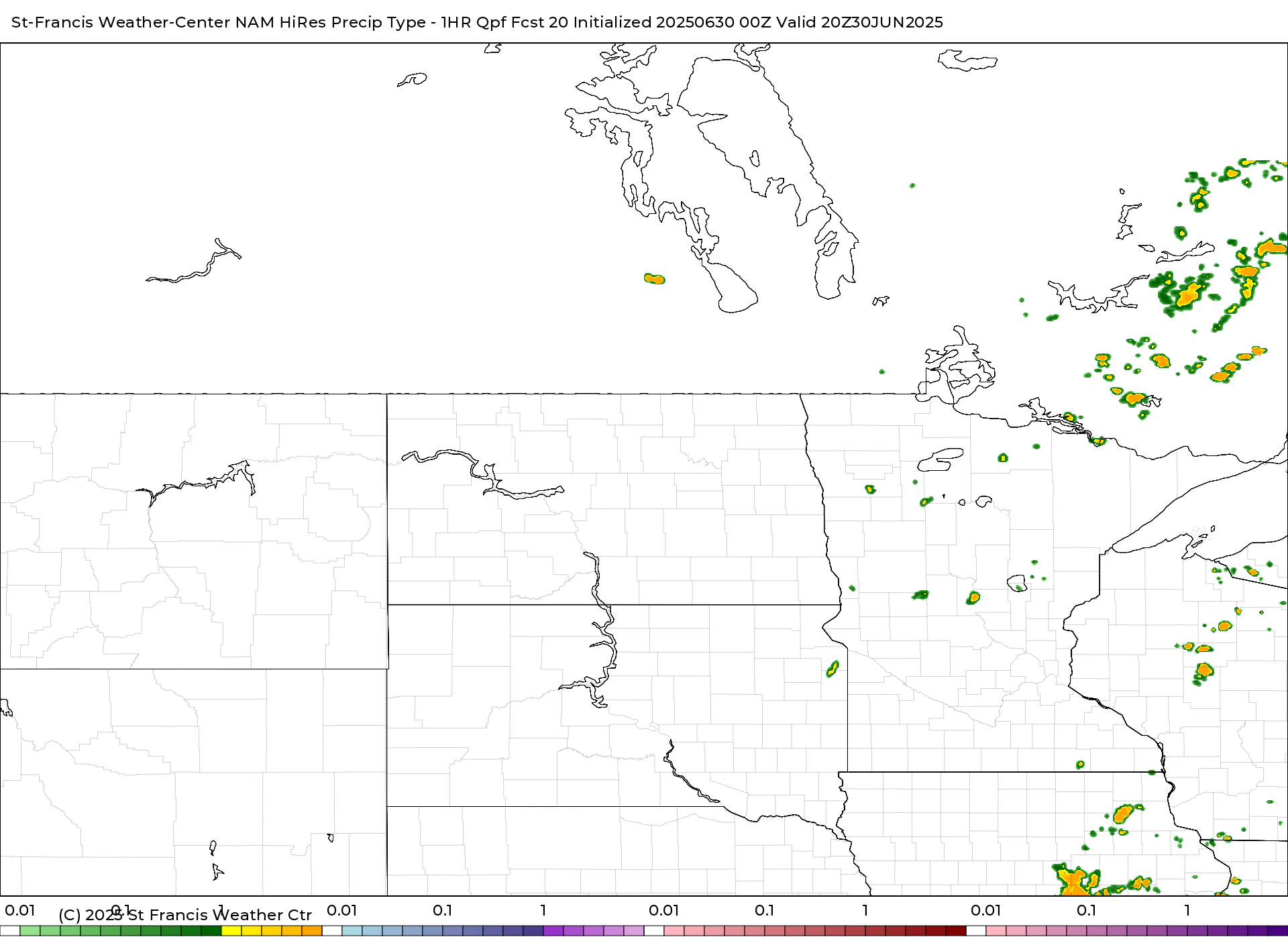Select the lightest green swatch in rain legend

click(x=30, y=931)
